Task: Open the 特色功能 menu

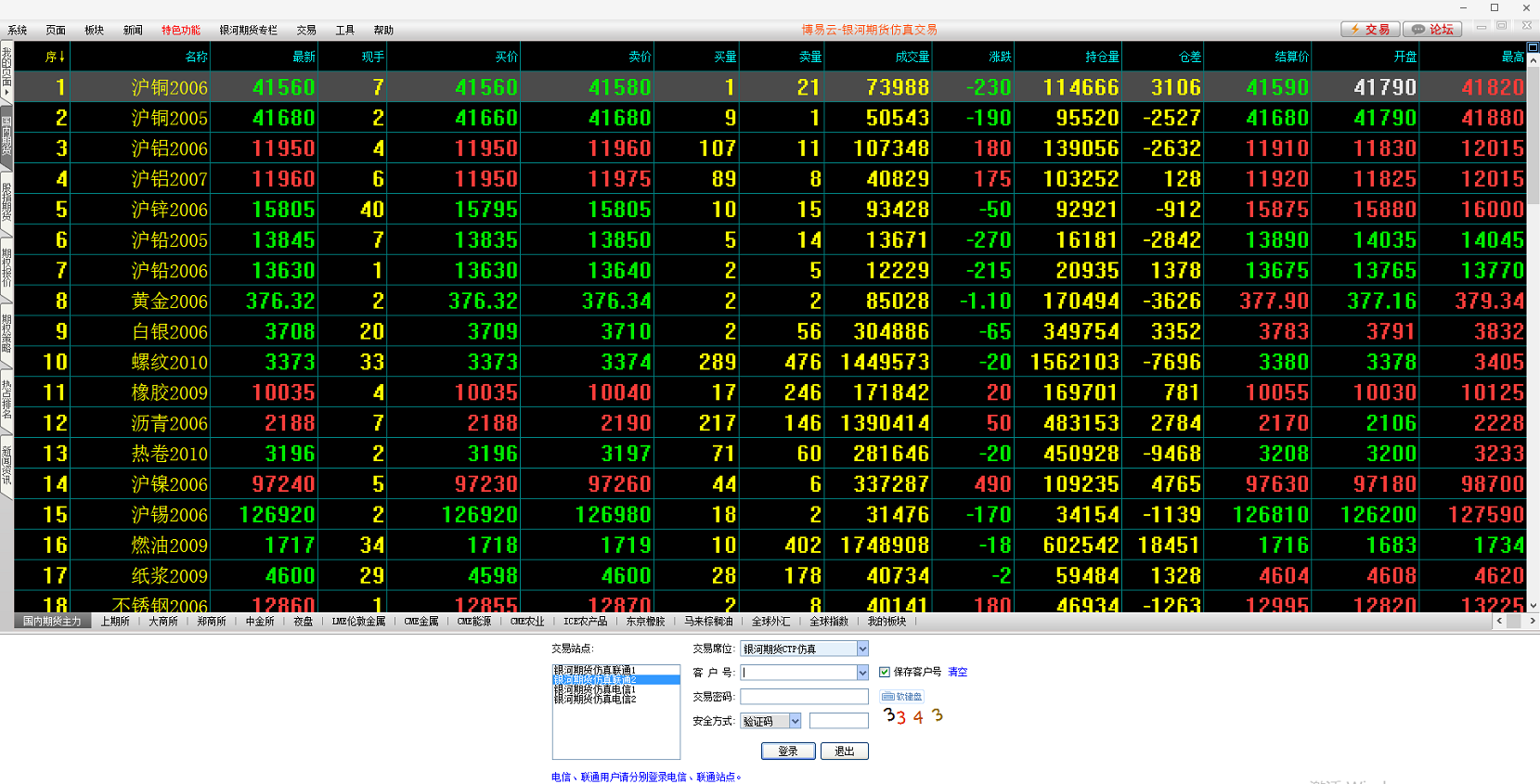Action: 181,31
